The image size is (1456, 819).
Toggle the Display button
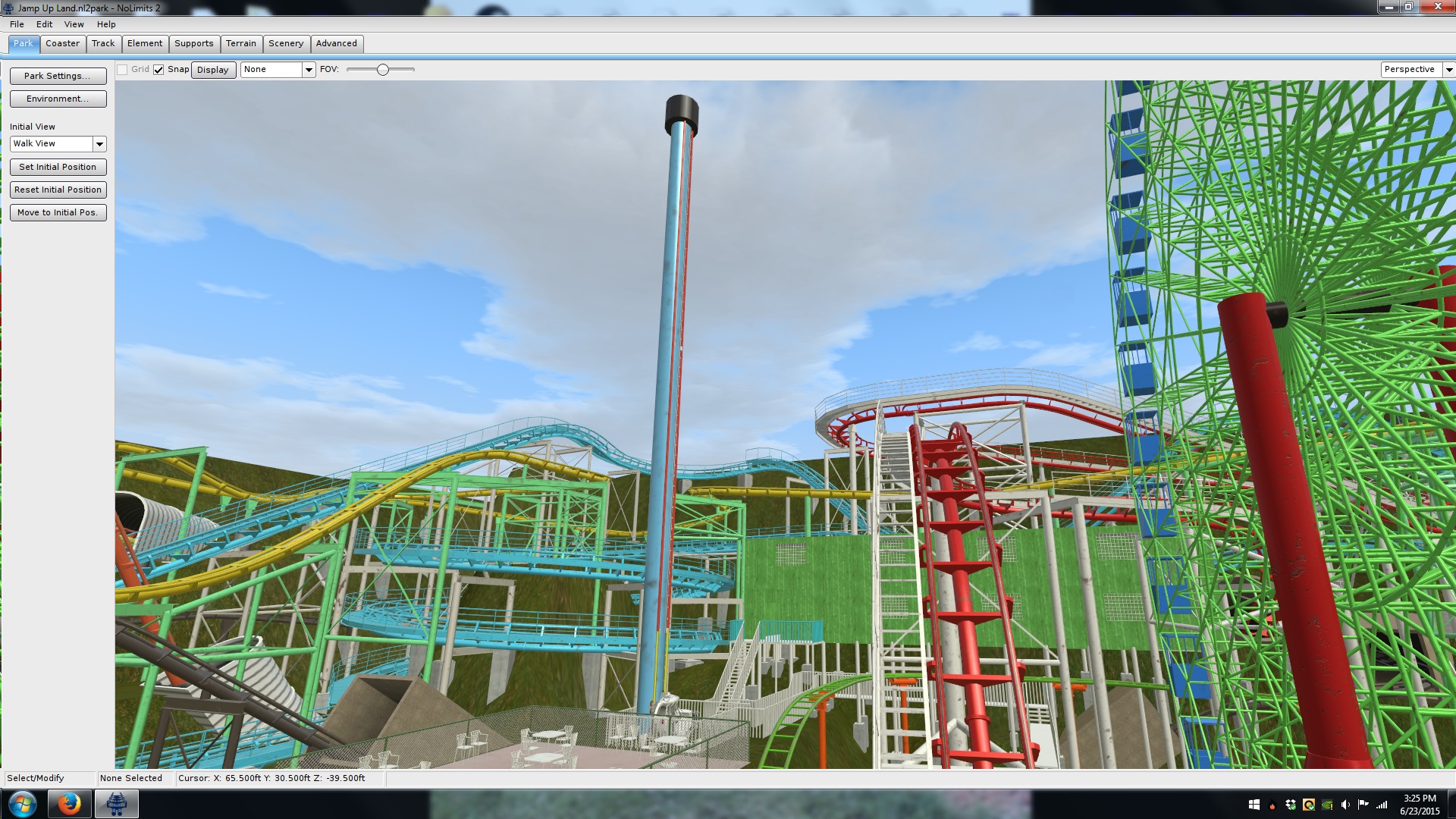click(212, 70)
